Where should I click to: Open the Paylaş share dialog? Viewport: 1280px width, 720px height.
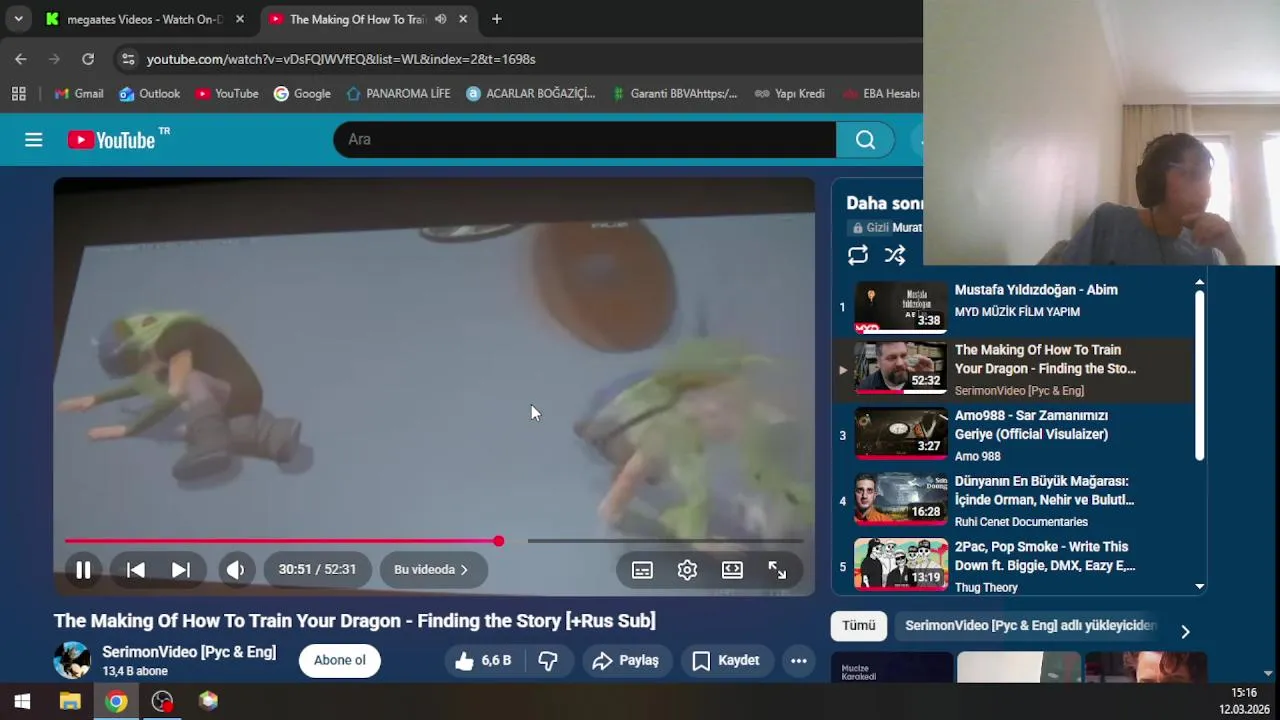pyautogui.click(x=625, y=660)
